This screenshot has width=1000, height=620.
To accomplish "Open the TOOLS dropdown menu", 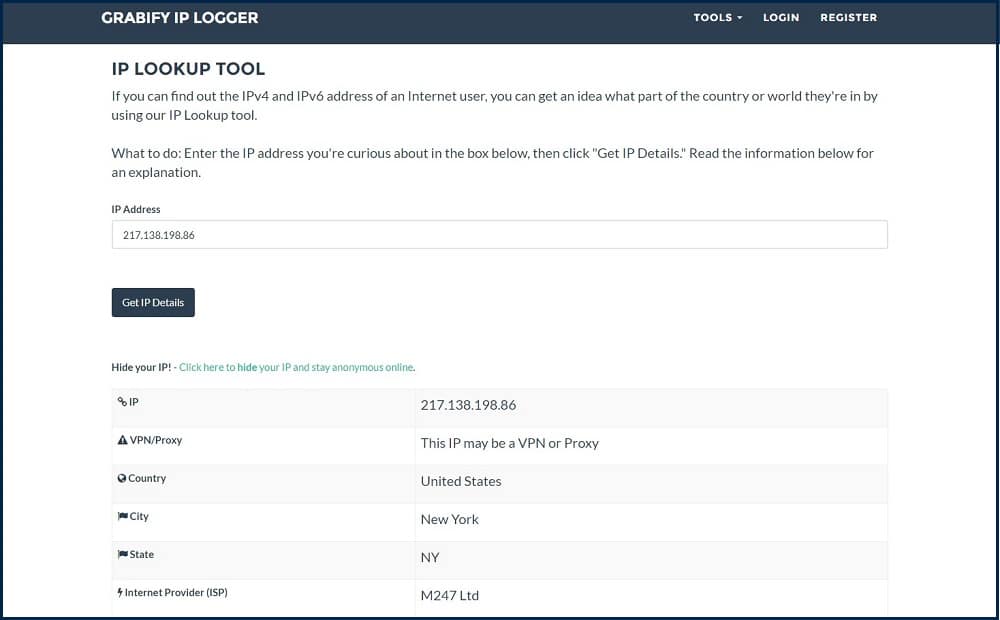I will [x=716, y=17].
